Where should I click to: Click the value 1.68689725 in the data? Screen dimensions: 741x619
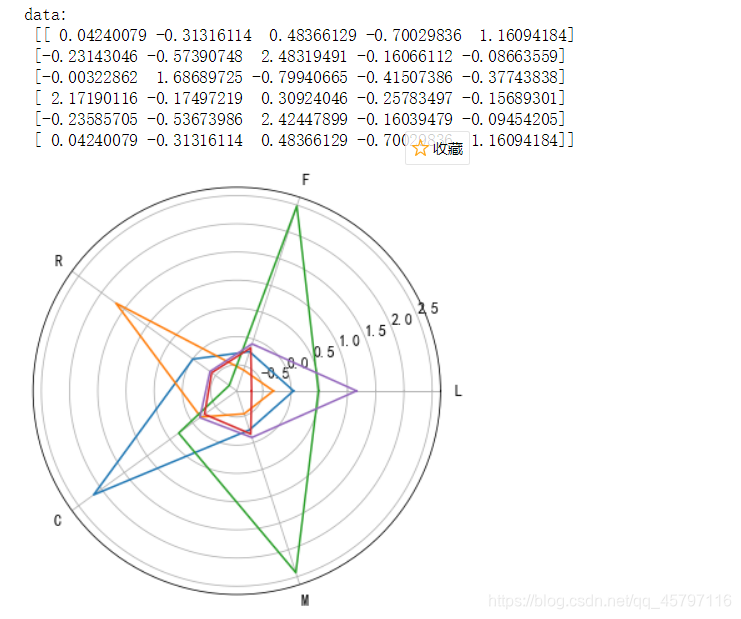pyautogui.click(x=199, y=77)
